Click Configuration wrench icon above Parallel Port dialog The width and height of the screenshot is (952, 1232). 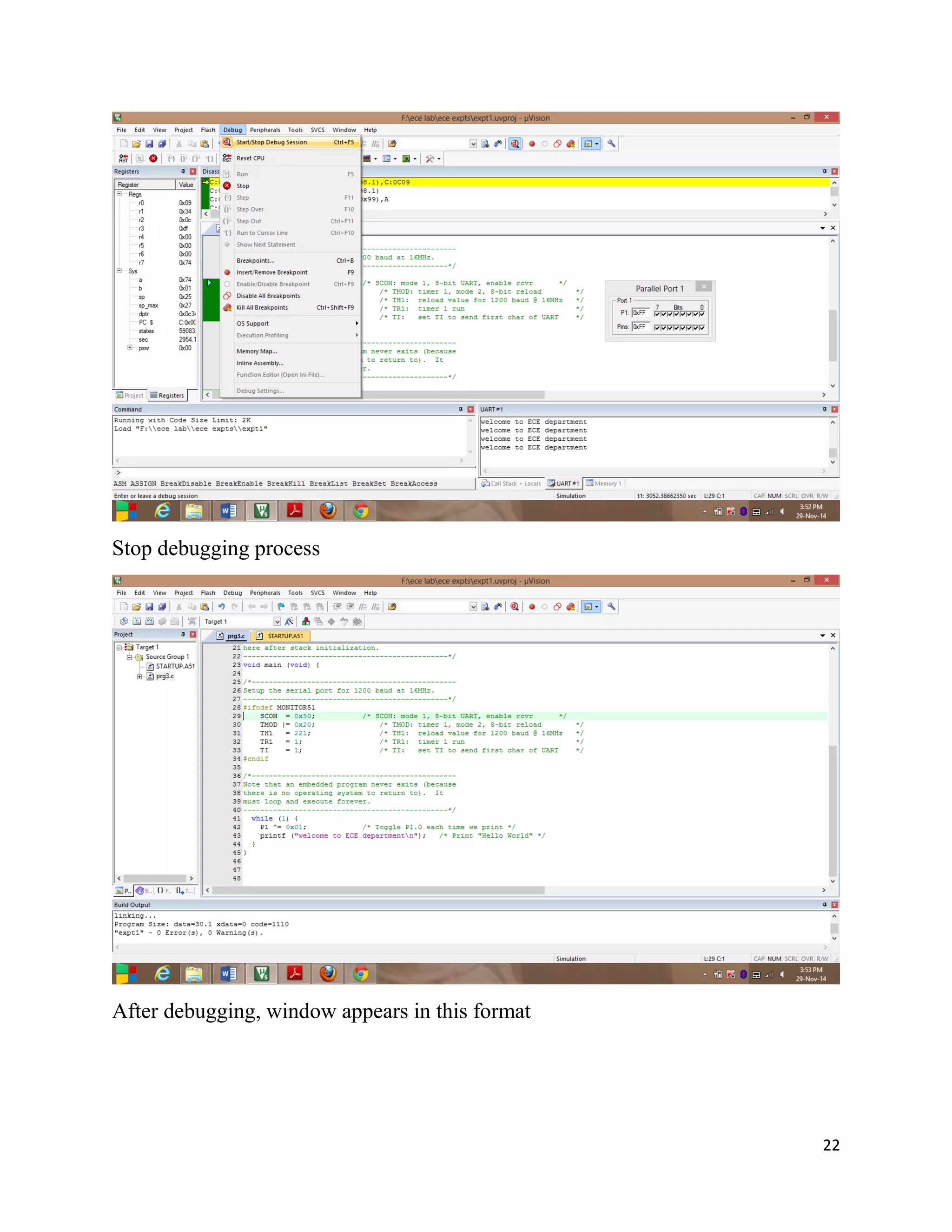click(x=611, y=144)
